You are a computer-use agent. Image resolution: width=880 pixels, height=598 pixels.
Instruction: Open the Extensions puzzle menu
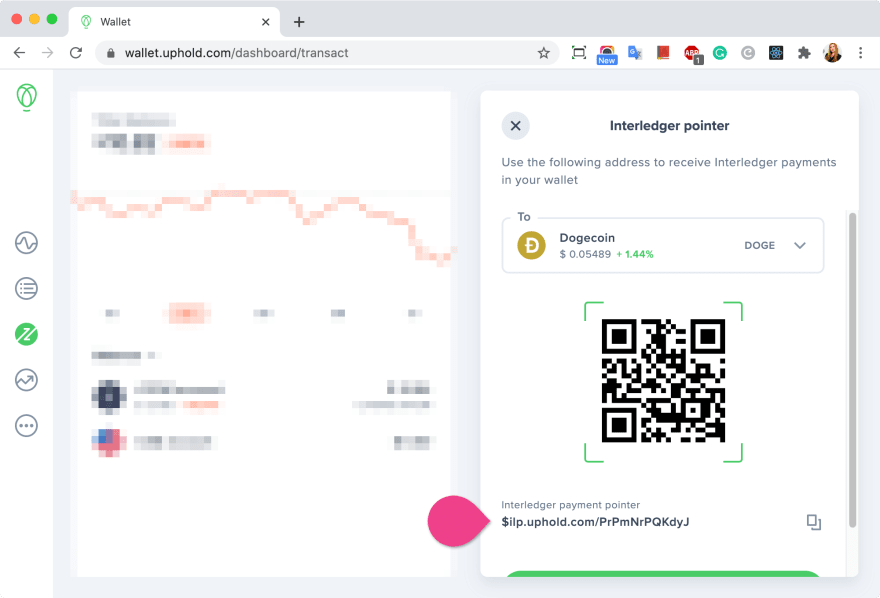point(804,53)
